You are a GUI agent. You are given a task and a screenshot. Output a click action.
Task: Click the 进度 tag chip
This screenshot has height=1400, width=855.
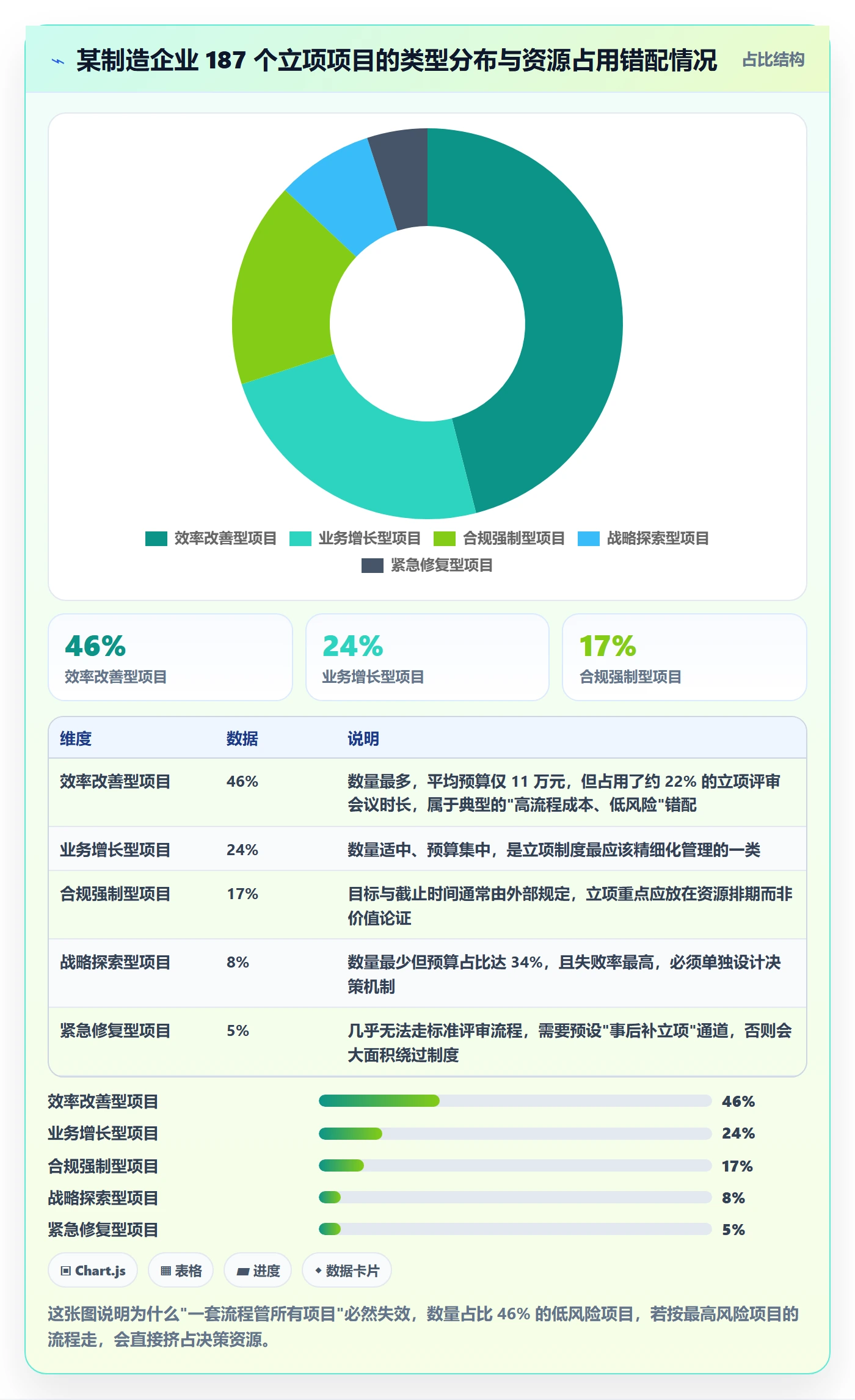(258, 1271)
